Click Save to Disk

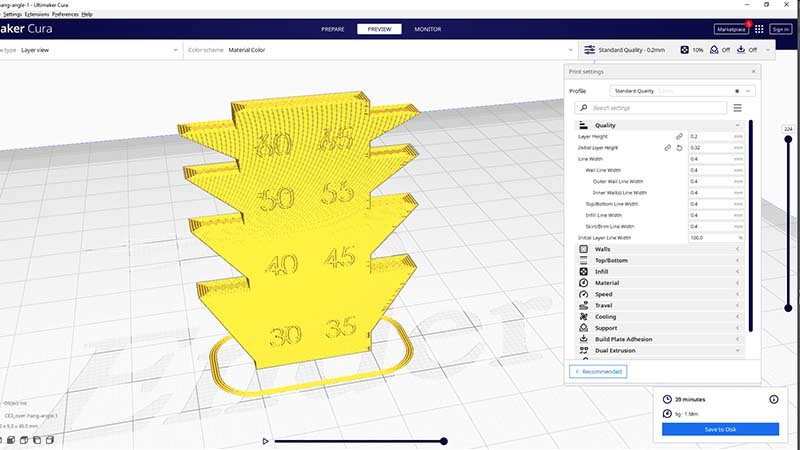pyautogui.click(x=720, y=429)
